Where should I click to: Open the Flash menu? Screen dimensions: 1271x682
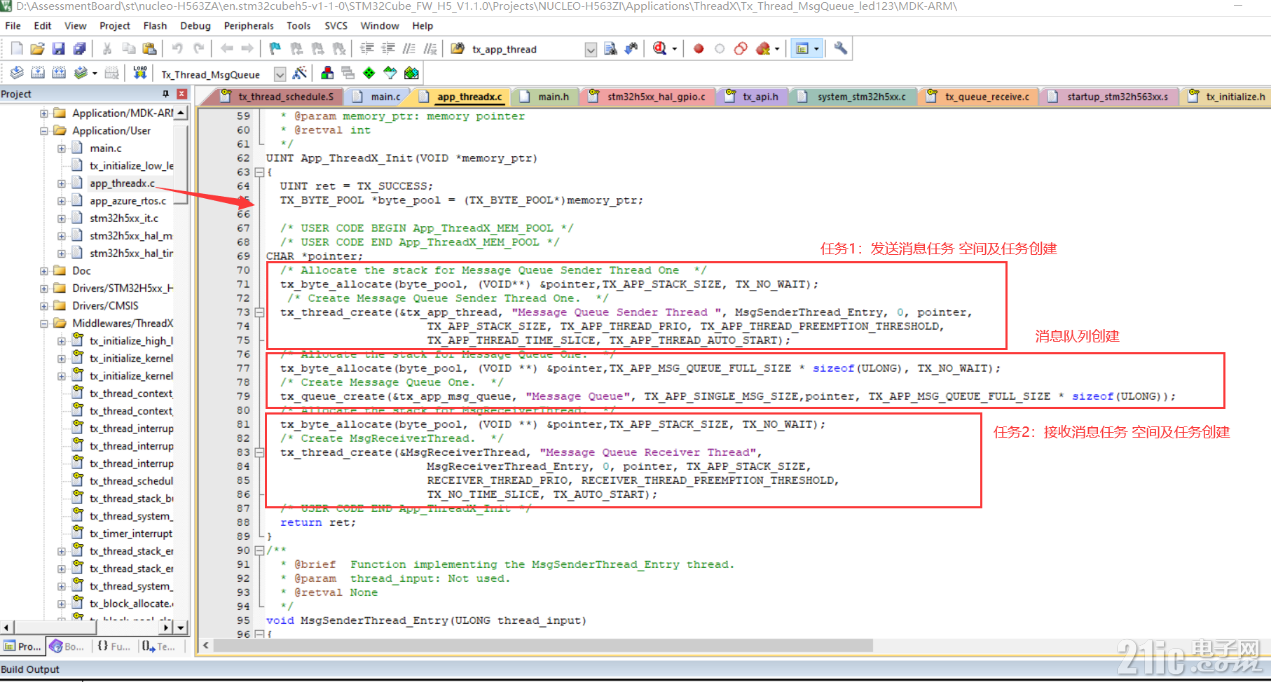(x=155, y=25)
